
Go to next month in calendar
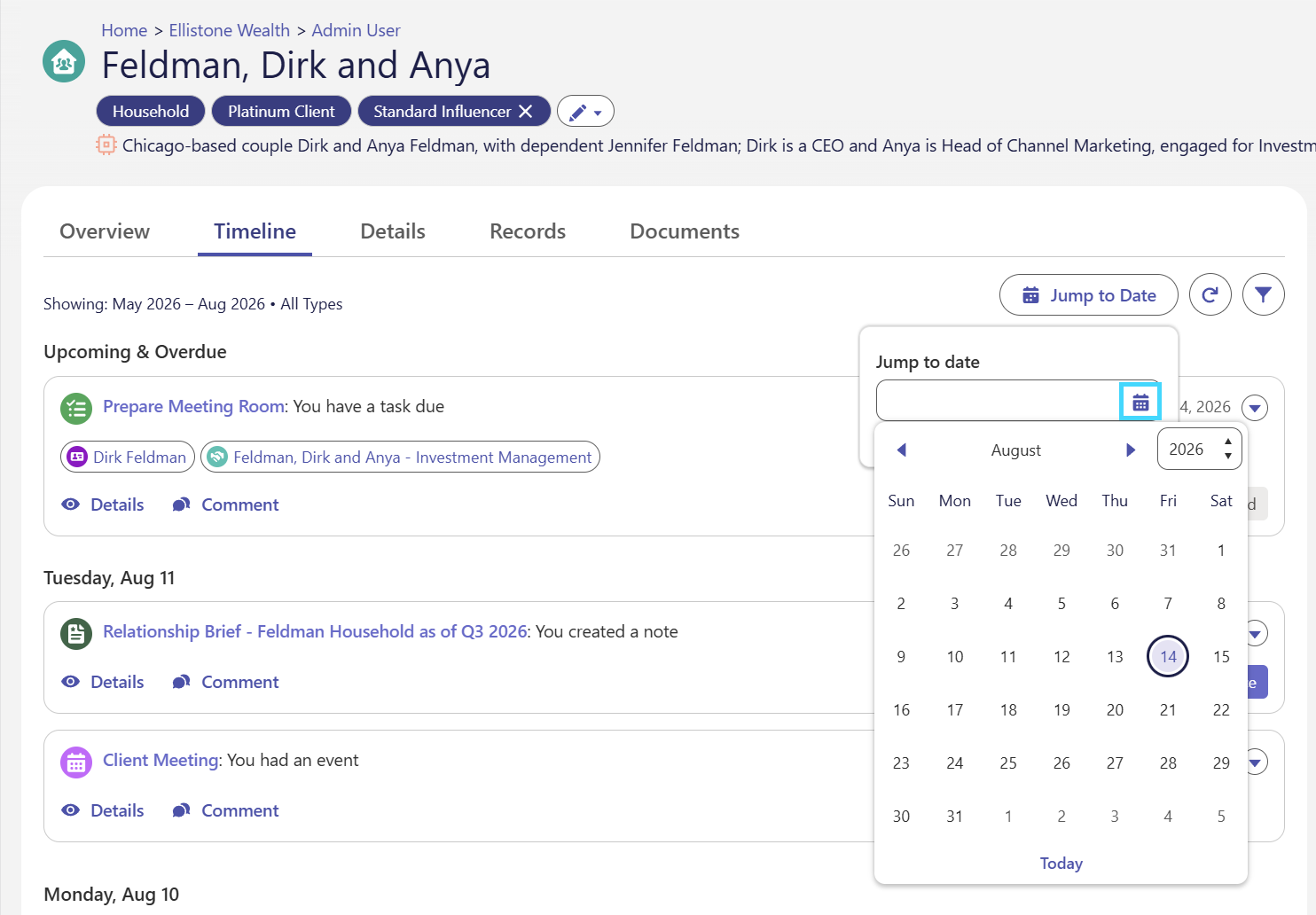click(x=1131, y=450)
